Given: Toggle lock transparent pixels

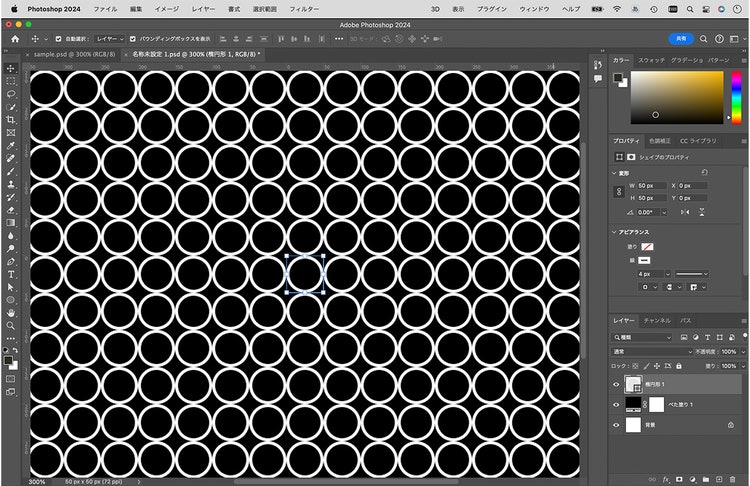Looking at the screenshot, I should (x=635, y=366).
